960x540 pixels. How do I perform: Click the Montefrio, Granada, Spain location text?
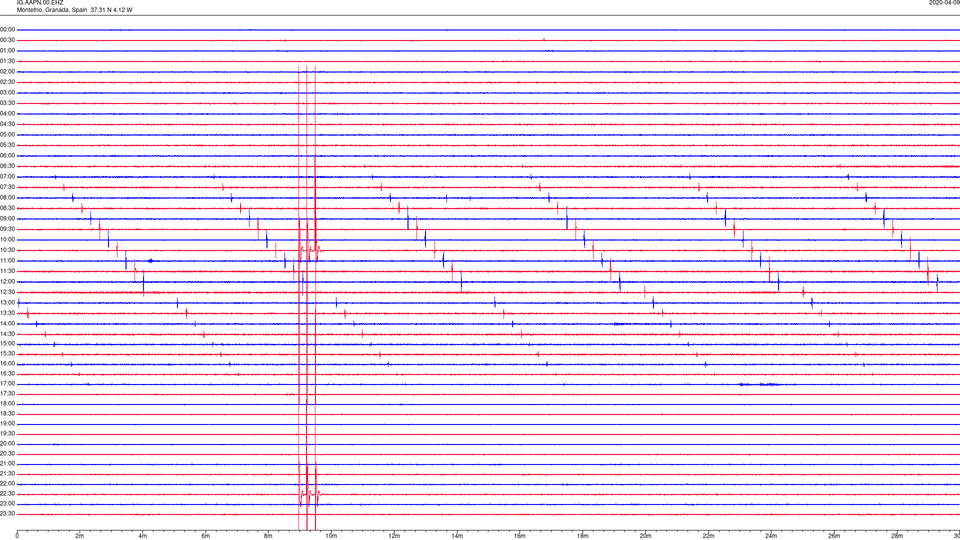52,10
